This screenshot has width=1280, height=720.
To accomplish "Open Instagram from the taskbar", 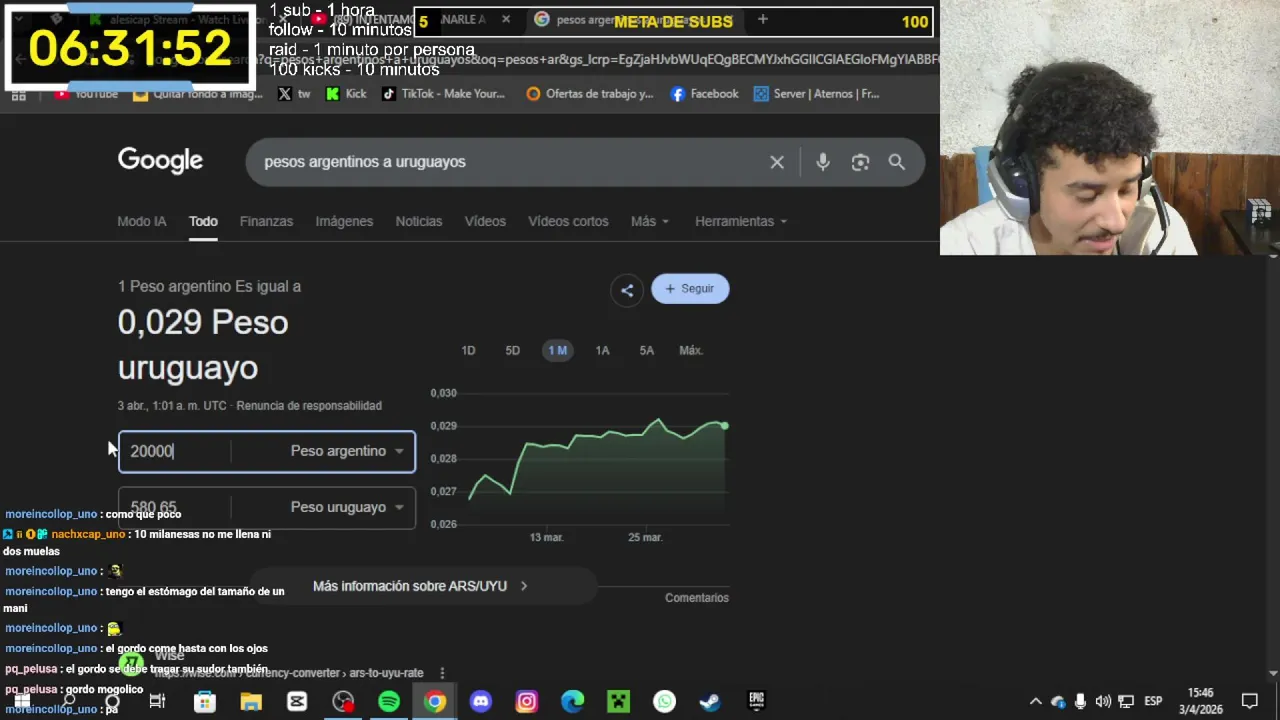I will [x=527, y=702].
